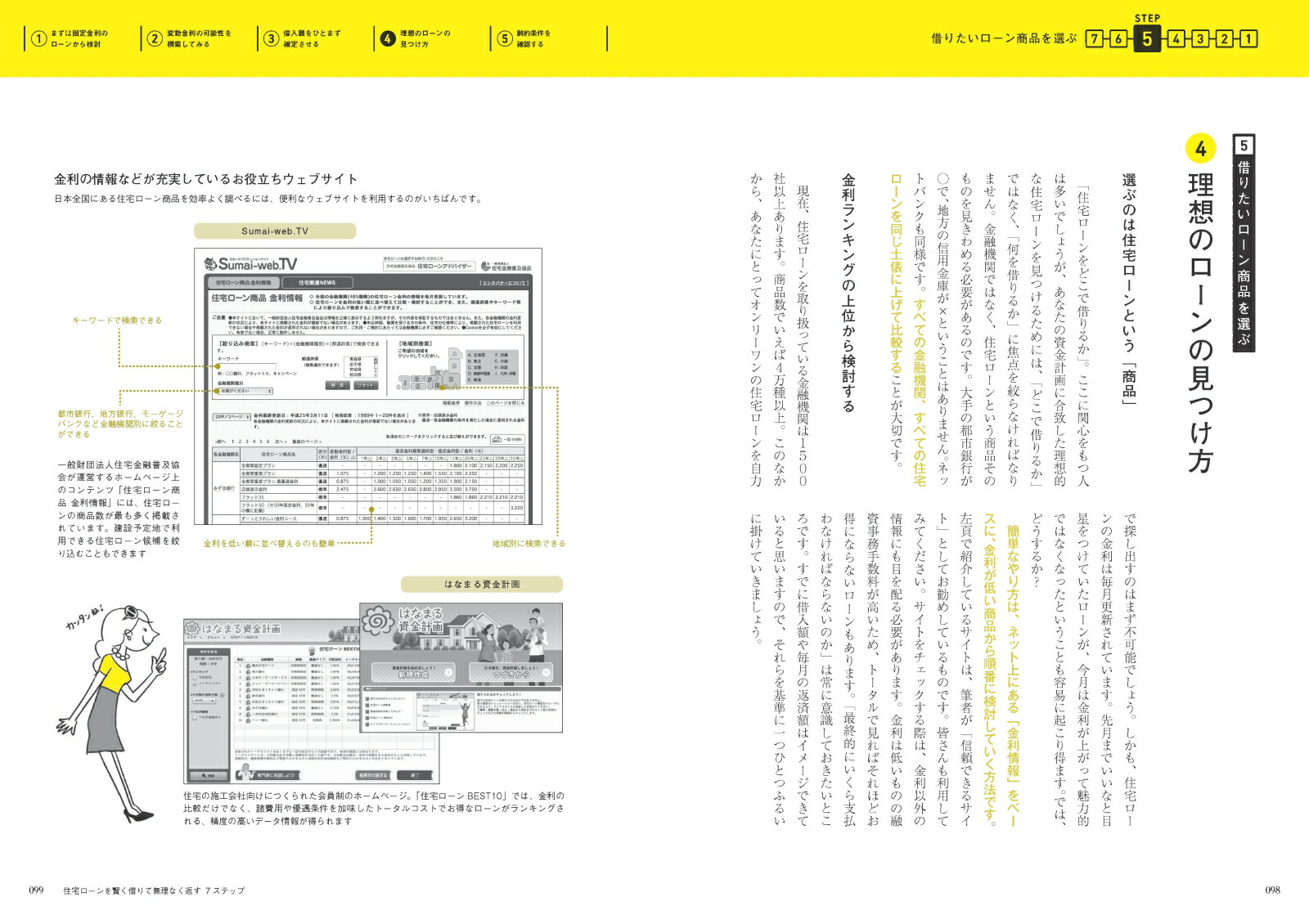Open the 都道府県 prefecture list box
Viewport: 1309px width, 924px height.
tap(361, 367)
